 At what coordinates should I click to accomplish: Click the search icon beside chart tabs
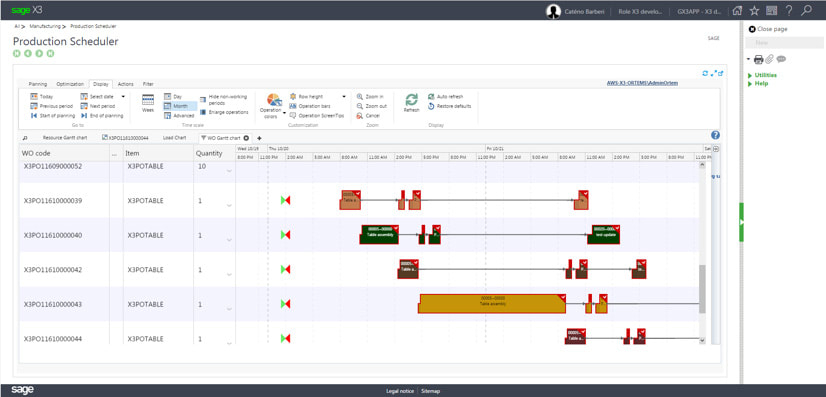(25, 138)
